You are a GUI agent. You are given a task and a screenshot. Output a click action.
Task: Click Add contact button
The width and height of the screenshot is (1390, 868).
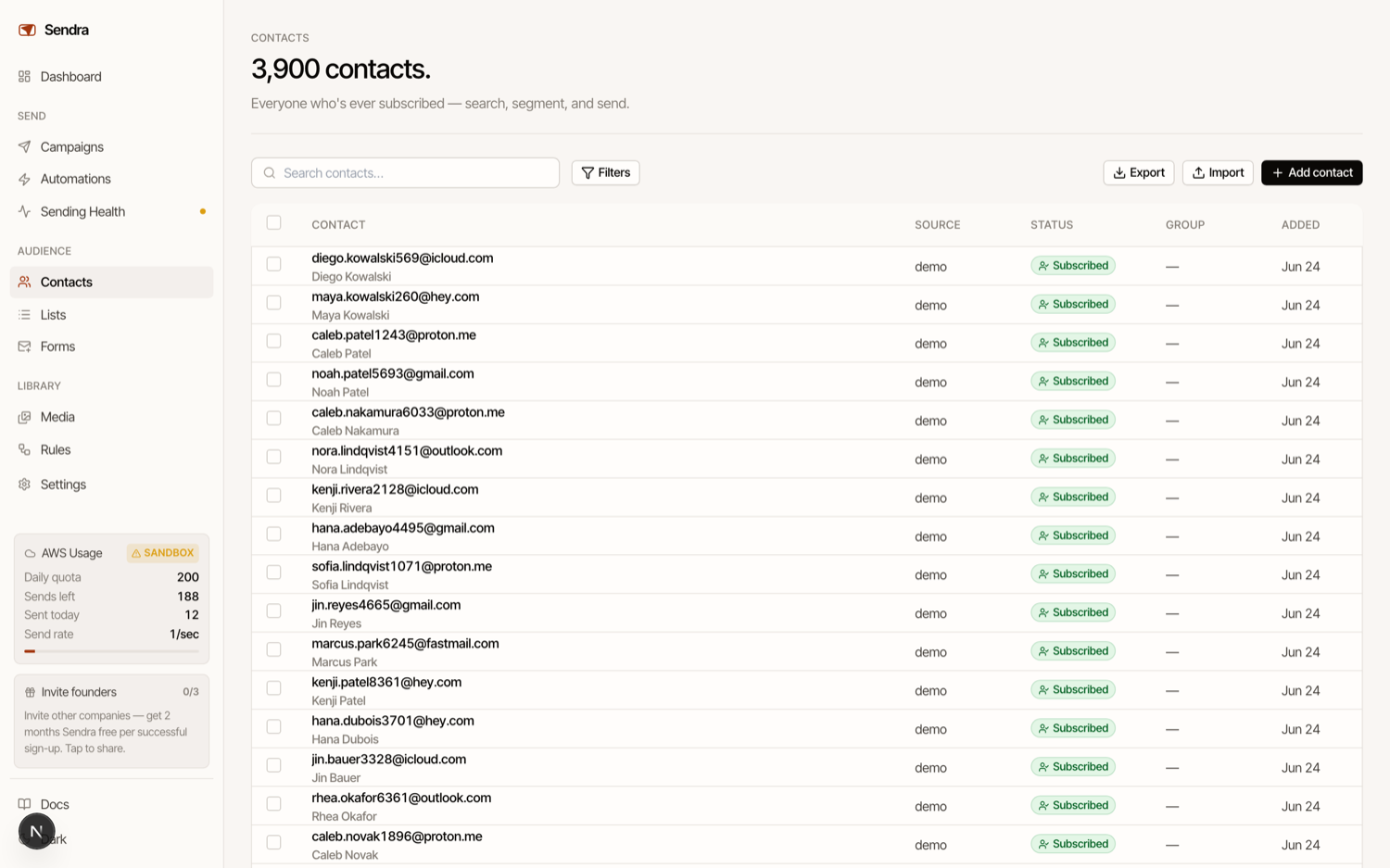tap(1311, 172)
